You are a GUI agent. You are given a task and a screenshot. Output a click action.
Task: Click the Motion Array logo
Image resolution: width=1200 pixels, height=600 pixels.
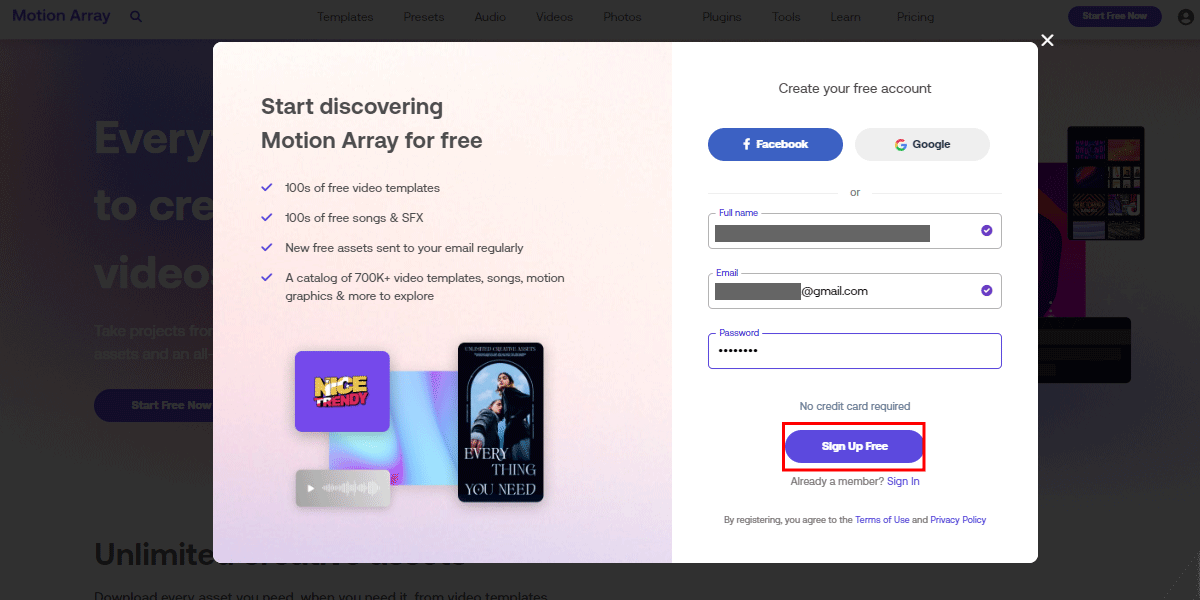[x=61, y=16]
